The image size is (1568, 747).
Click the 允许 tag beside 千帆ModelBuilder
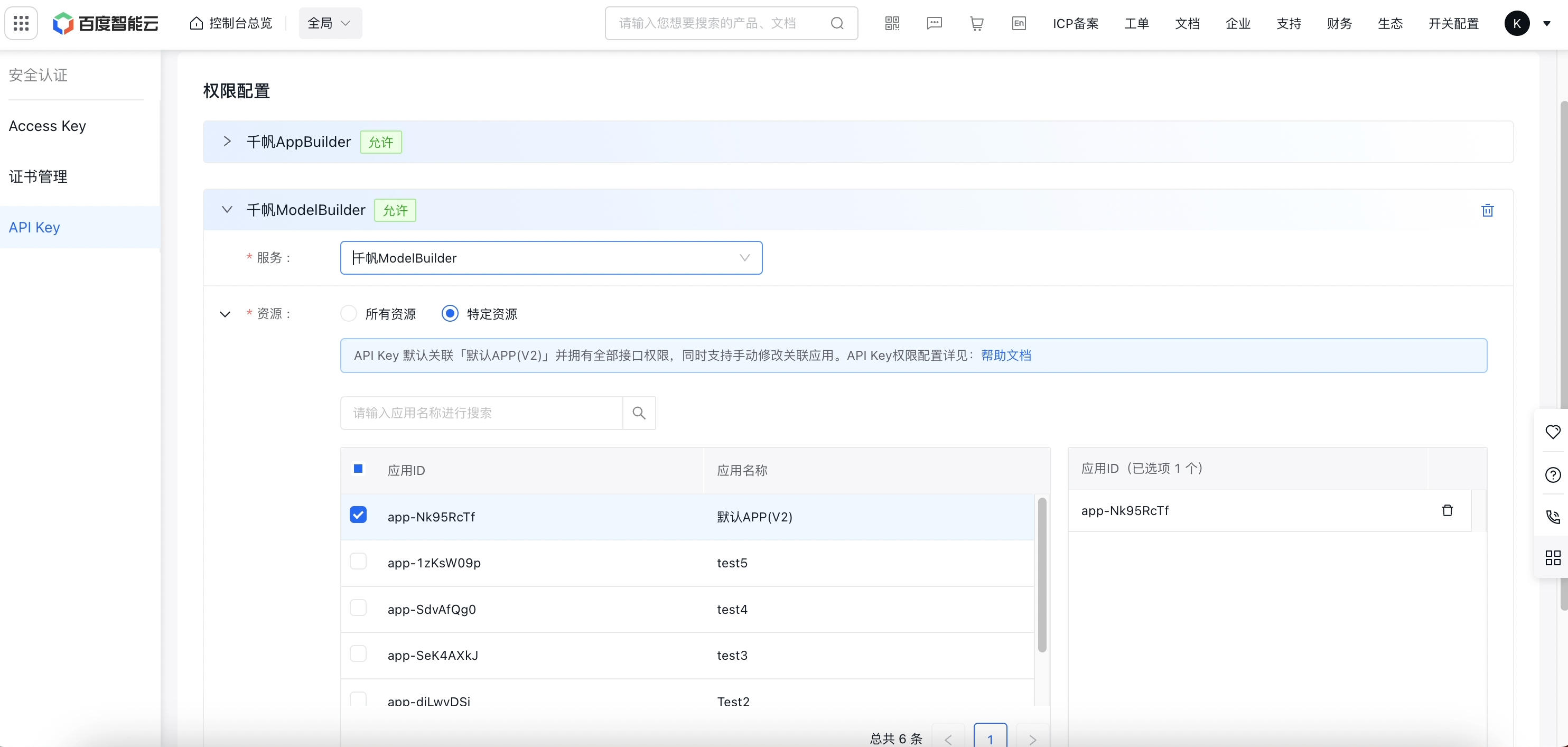395,210
